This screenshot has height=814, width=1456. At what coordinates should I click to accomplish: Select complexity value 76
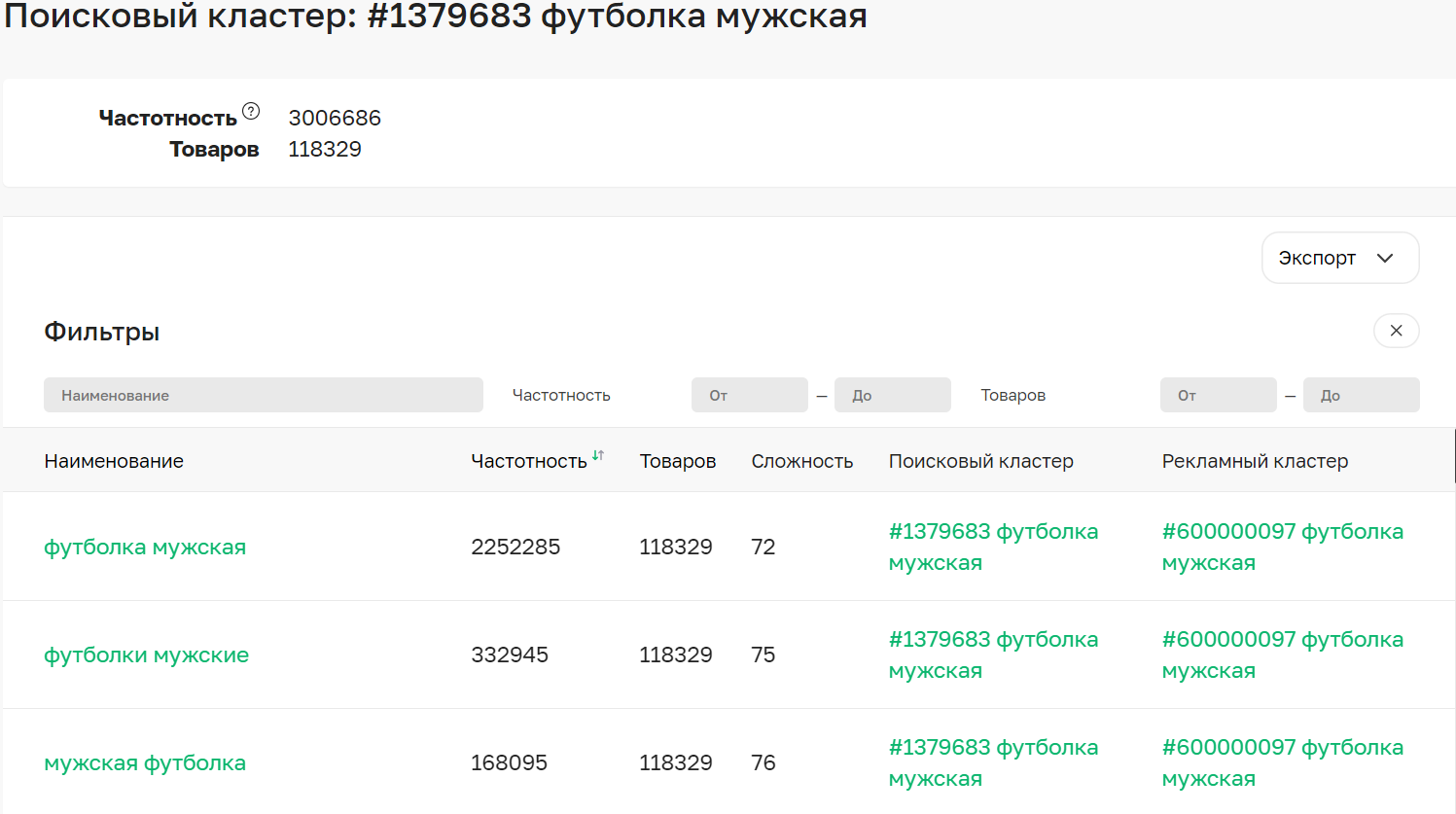coord(764,762)
